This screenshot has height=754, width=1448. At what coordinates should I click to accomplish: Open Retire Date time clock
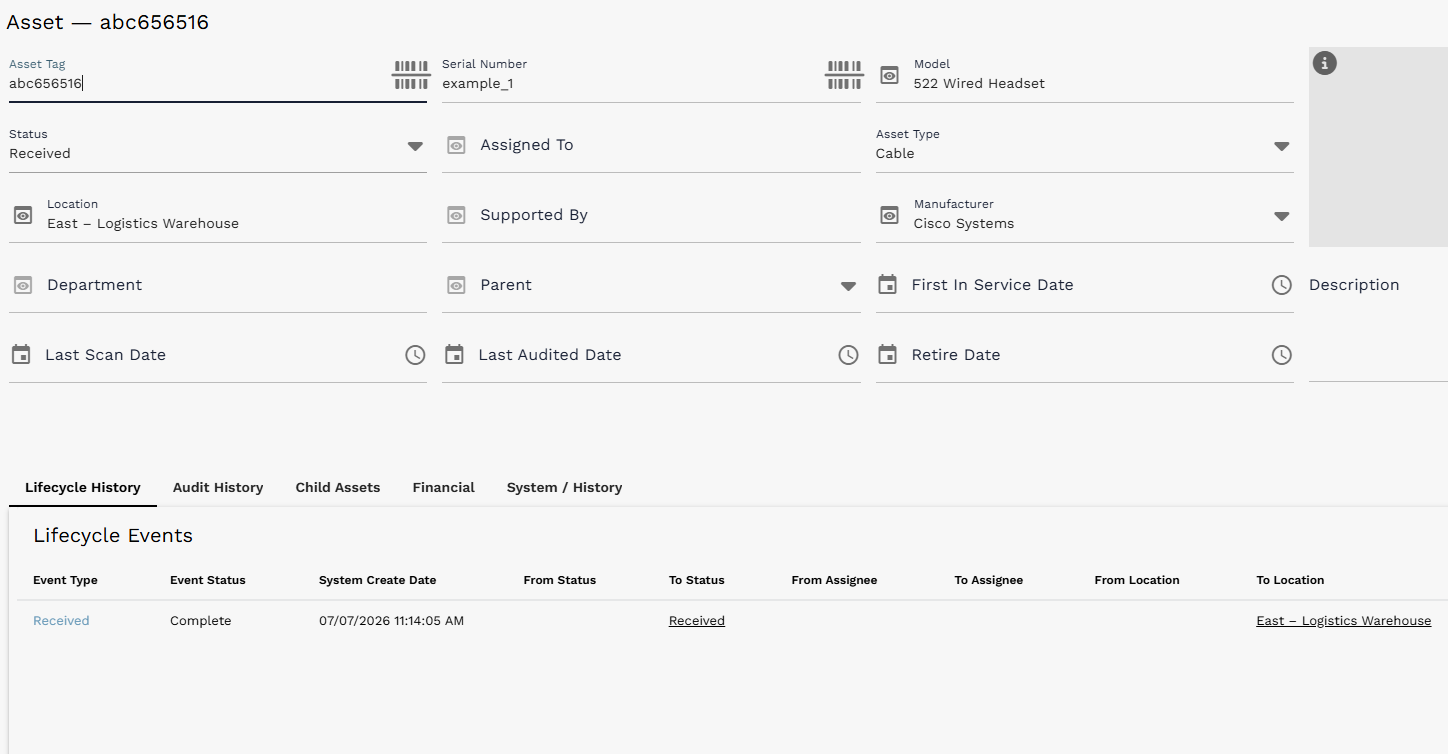point(1281,355)
